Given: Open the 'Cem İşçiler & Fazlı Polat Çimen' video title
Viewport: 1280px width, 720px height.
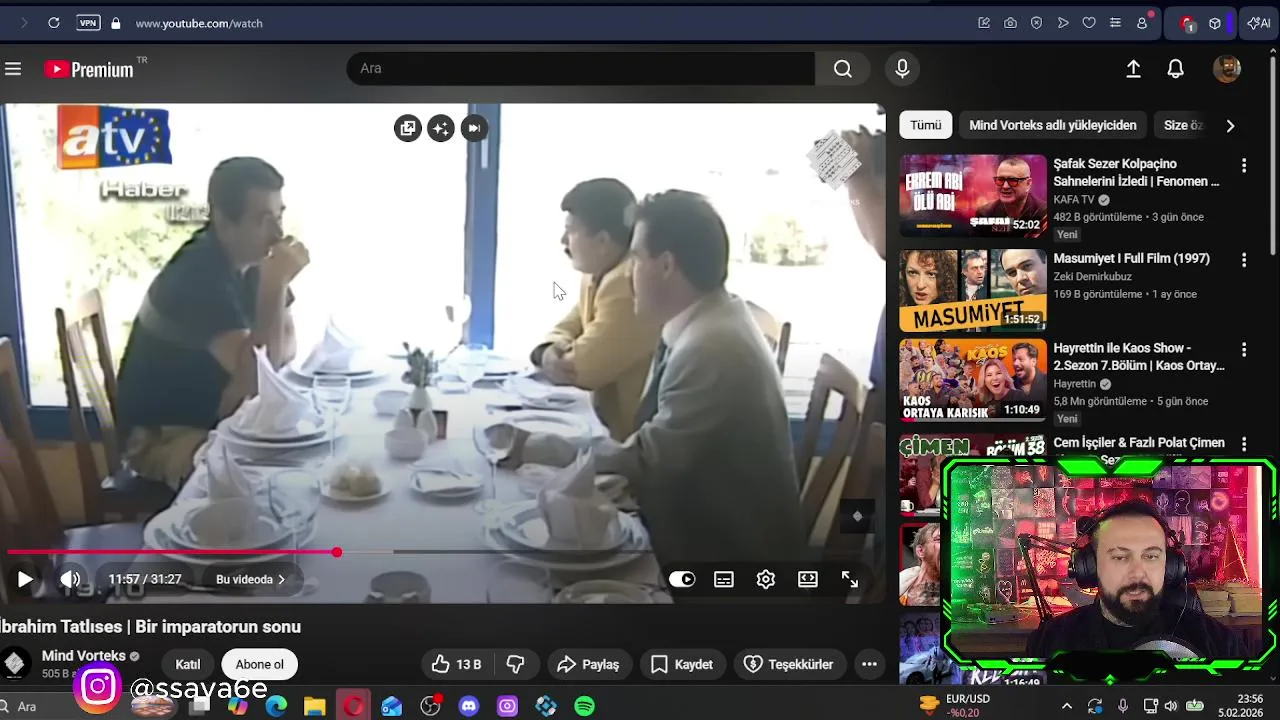Looking at the screenshot, I should click(1139, 443).
